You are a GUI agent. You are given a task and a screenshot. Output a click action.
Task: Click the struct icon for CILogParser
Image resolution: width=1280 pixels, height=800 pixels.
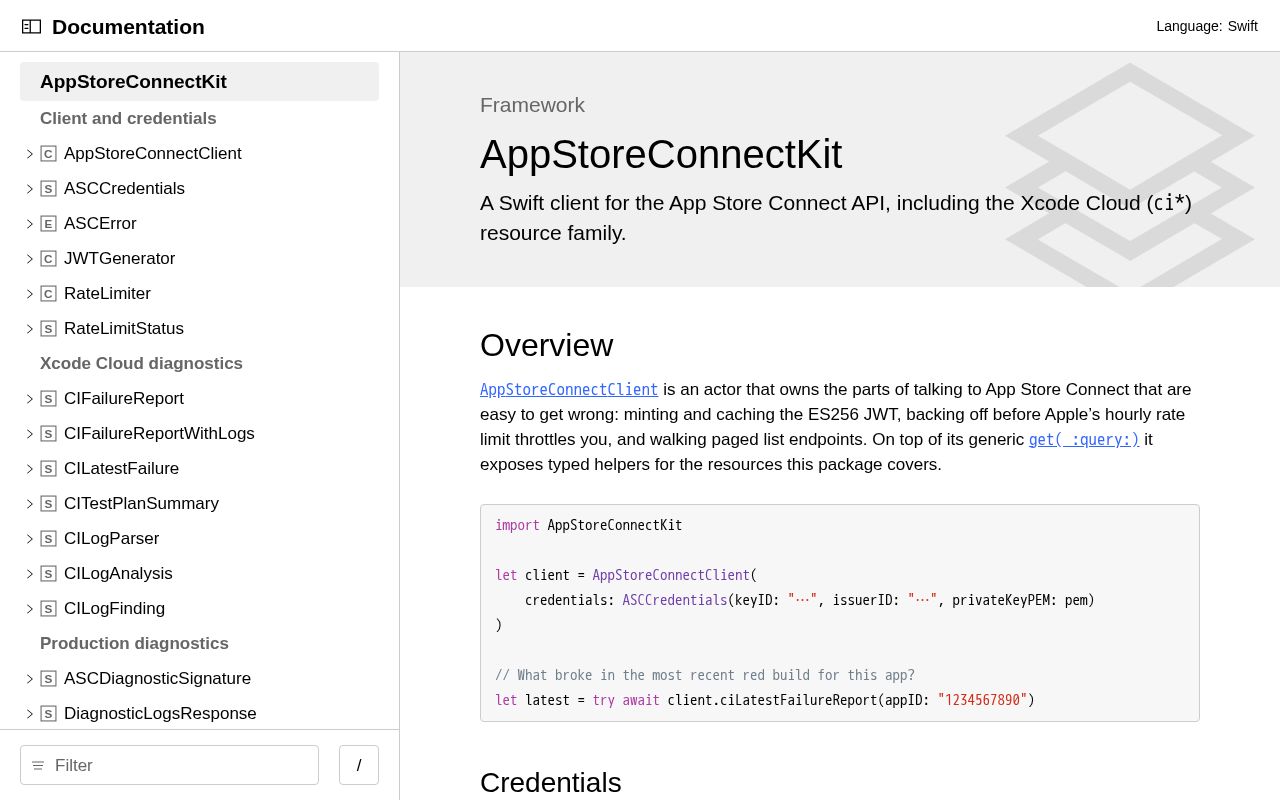click(x=48, y=539)
